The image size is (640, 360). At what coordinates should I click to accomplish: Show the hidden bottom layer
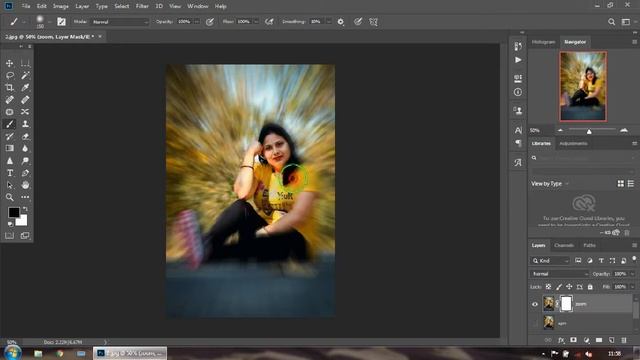coord(535,324)
